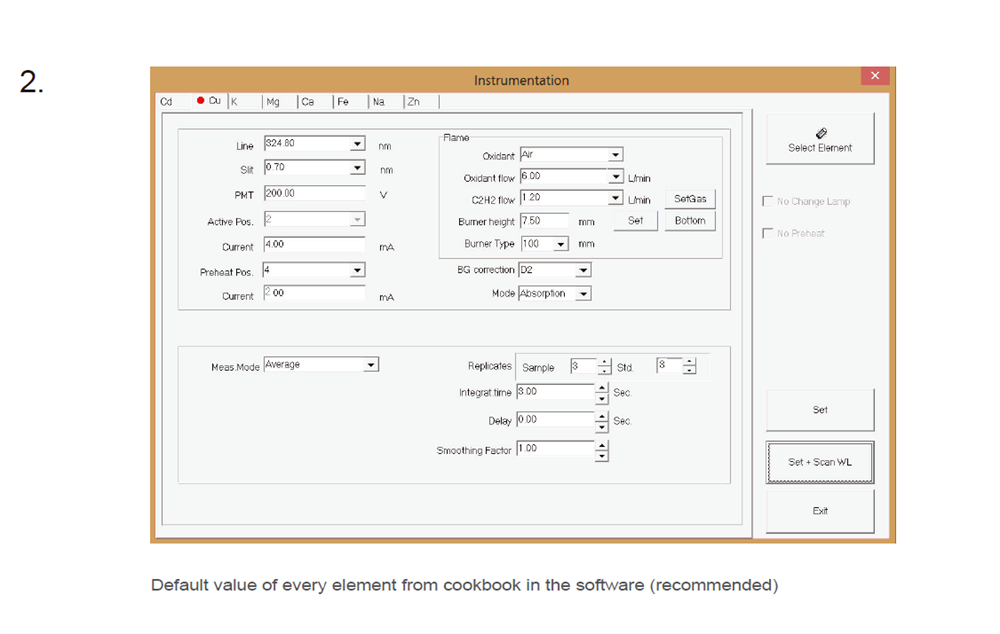1000x634 pixels.
Task: Select the Fe element tab
Action: 343,101
